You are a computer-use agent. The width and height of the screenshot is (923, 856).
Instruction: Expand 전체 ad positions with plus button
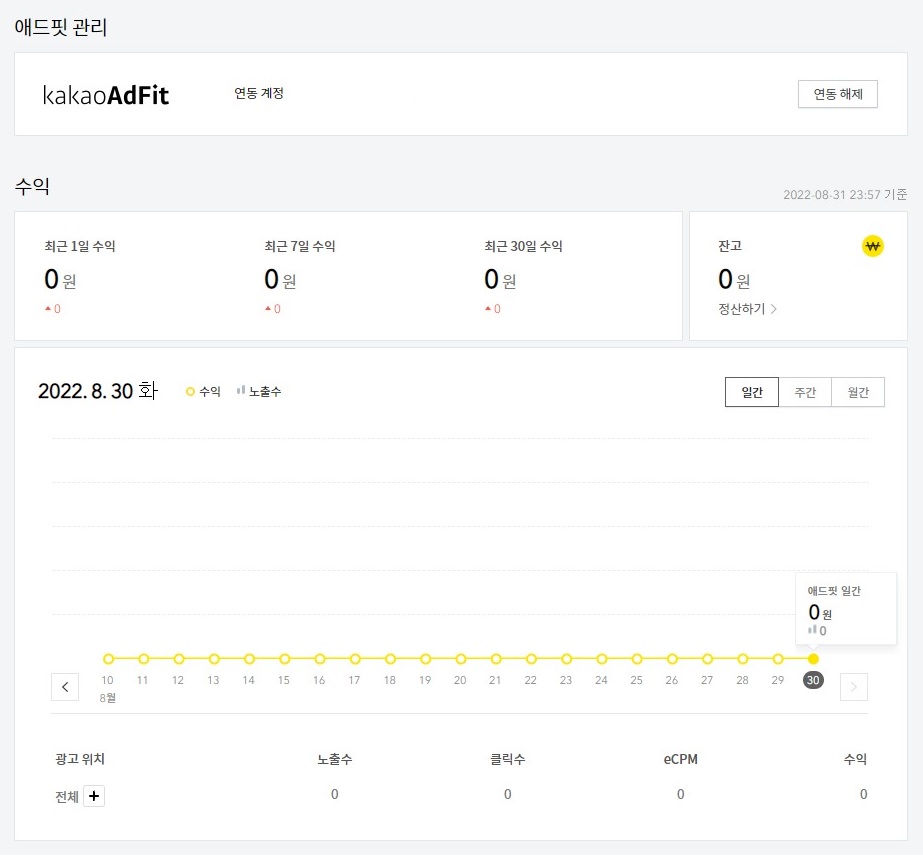coord(94,796)
